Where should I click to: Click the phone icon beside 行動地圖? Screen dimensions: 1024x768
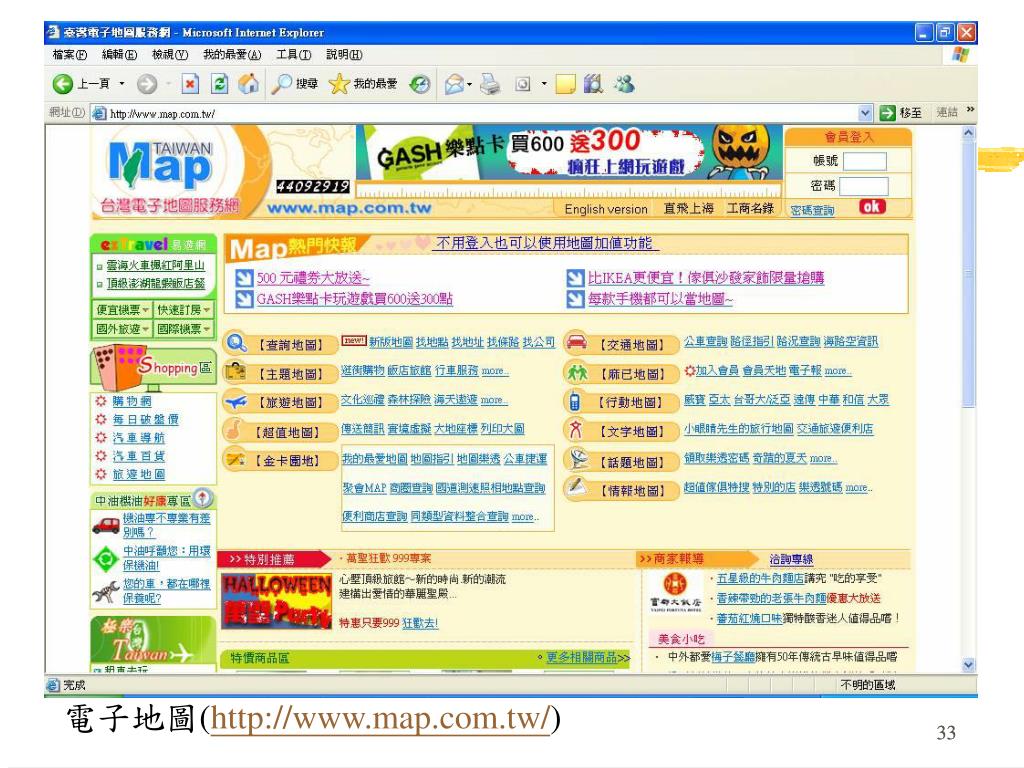pos(575,400)
